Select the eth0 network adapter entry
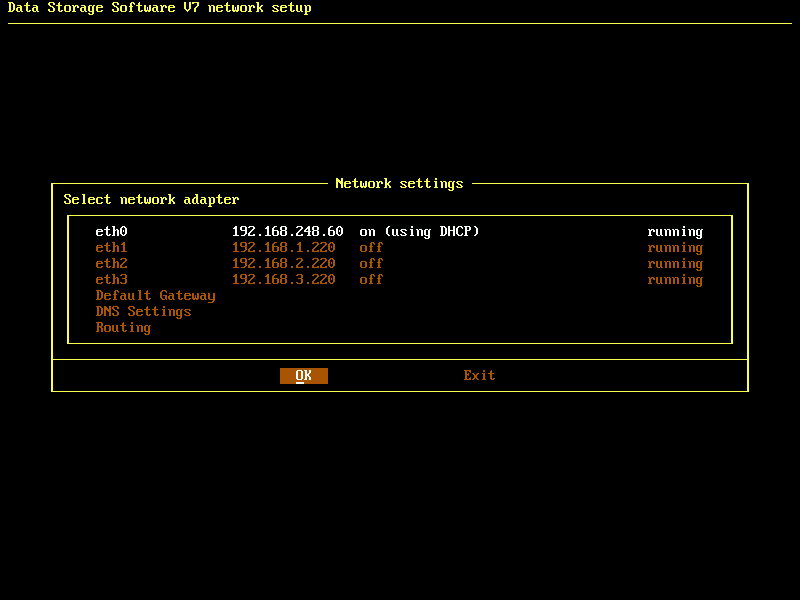The width and height of the screenshot is (800, 600). click(x=399, y=232)
